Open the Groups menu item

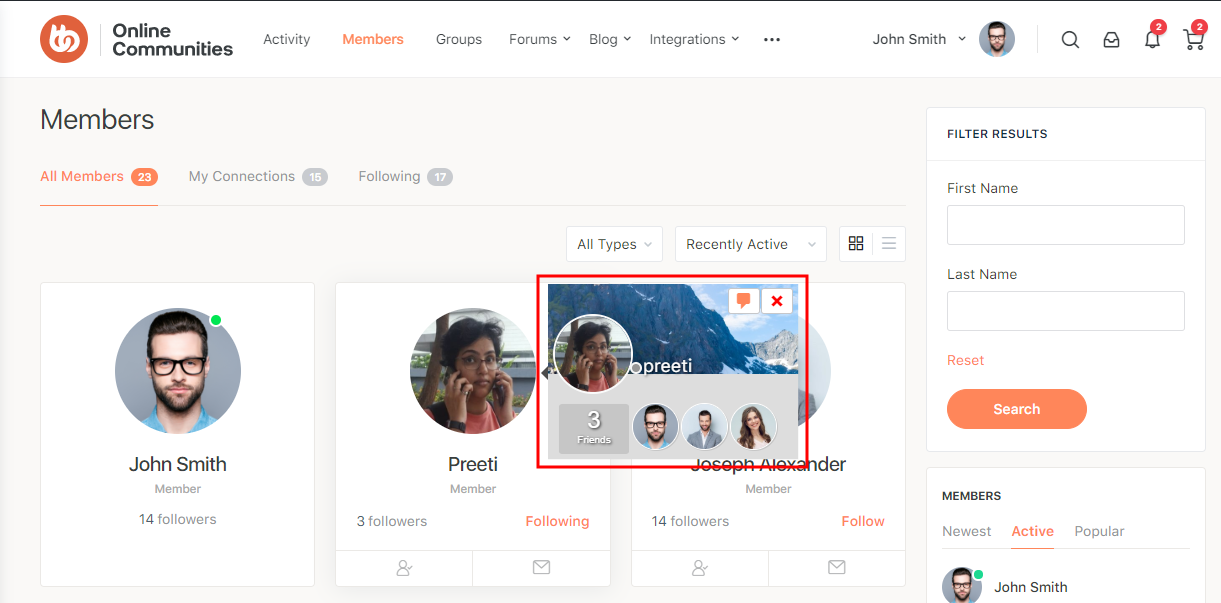pyautogui.click(x=459, y=40)
